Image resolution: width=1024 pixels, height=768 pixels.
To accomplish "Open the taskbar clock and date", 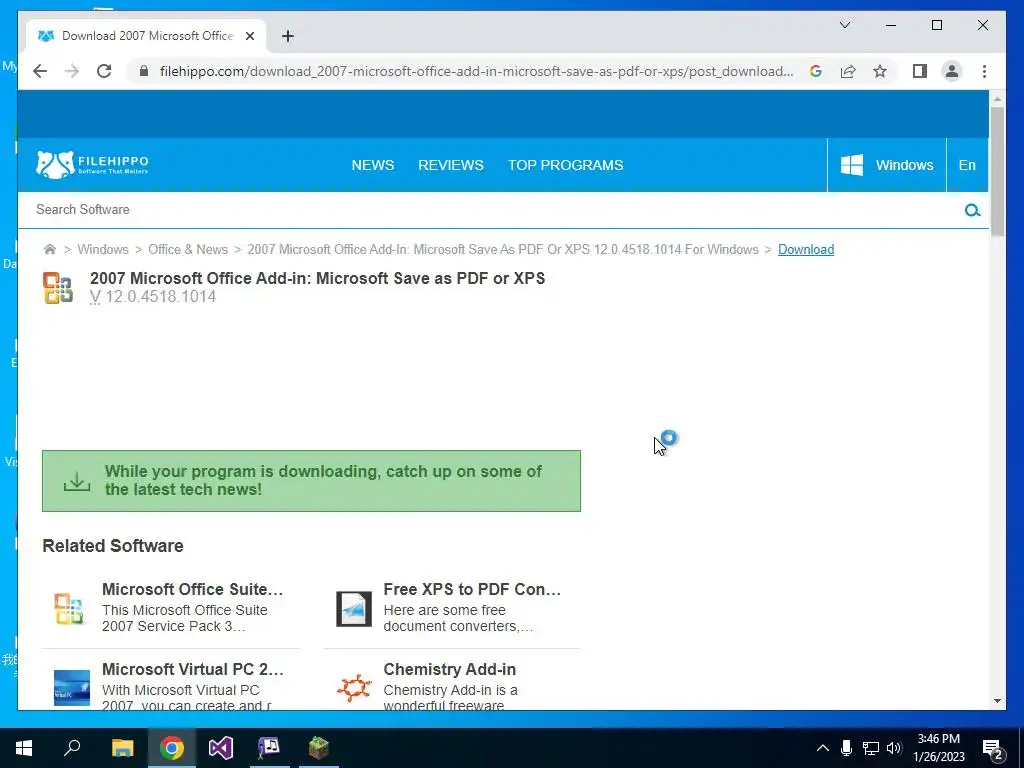I will pyautogui.click(x=939, y=748).
